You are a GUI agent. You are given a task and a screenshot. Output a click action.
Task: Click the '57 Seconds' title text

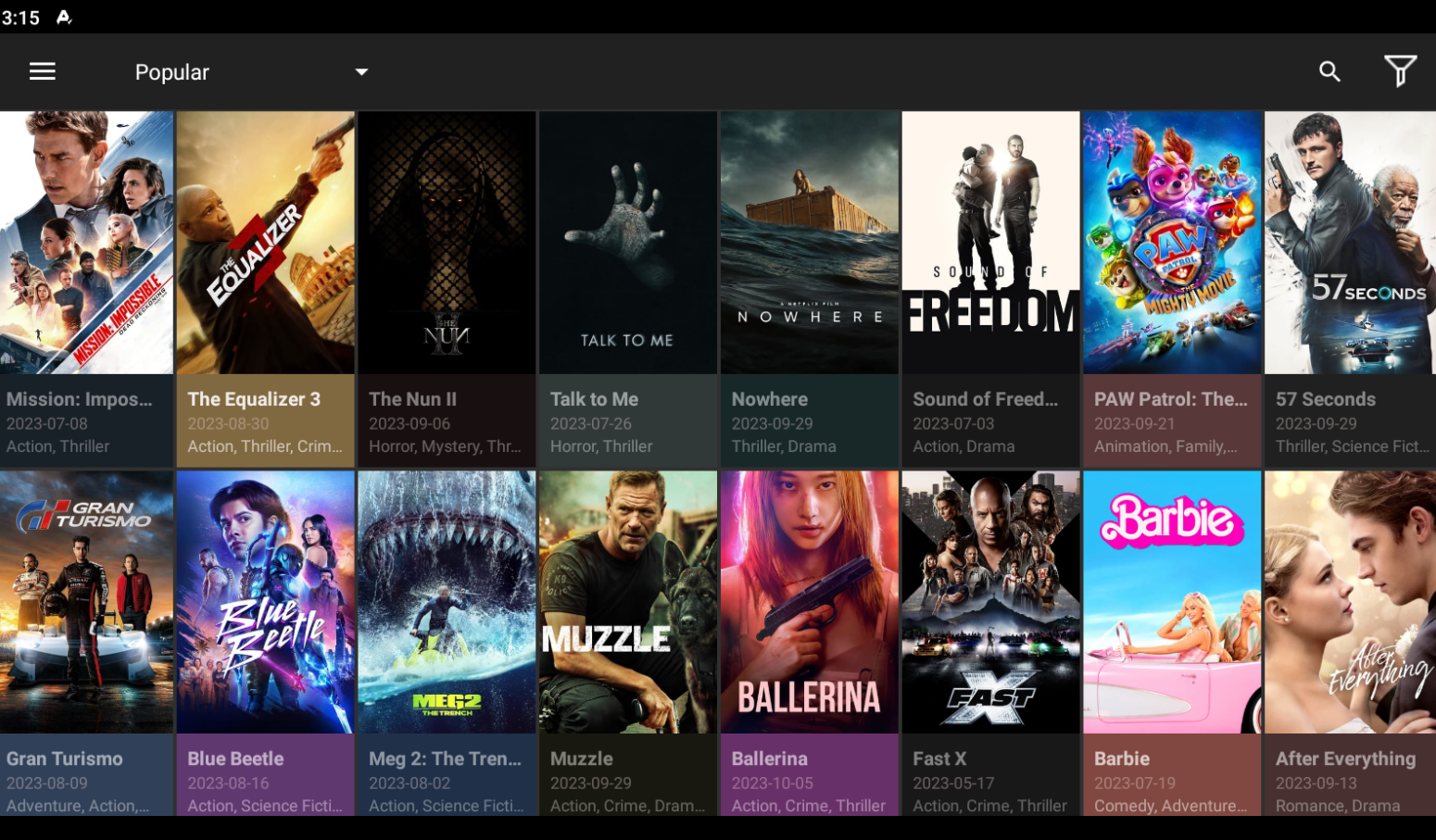1326,399
